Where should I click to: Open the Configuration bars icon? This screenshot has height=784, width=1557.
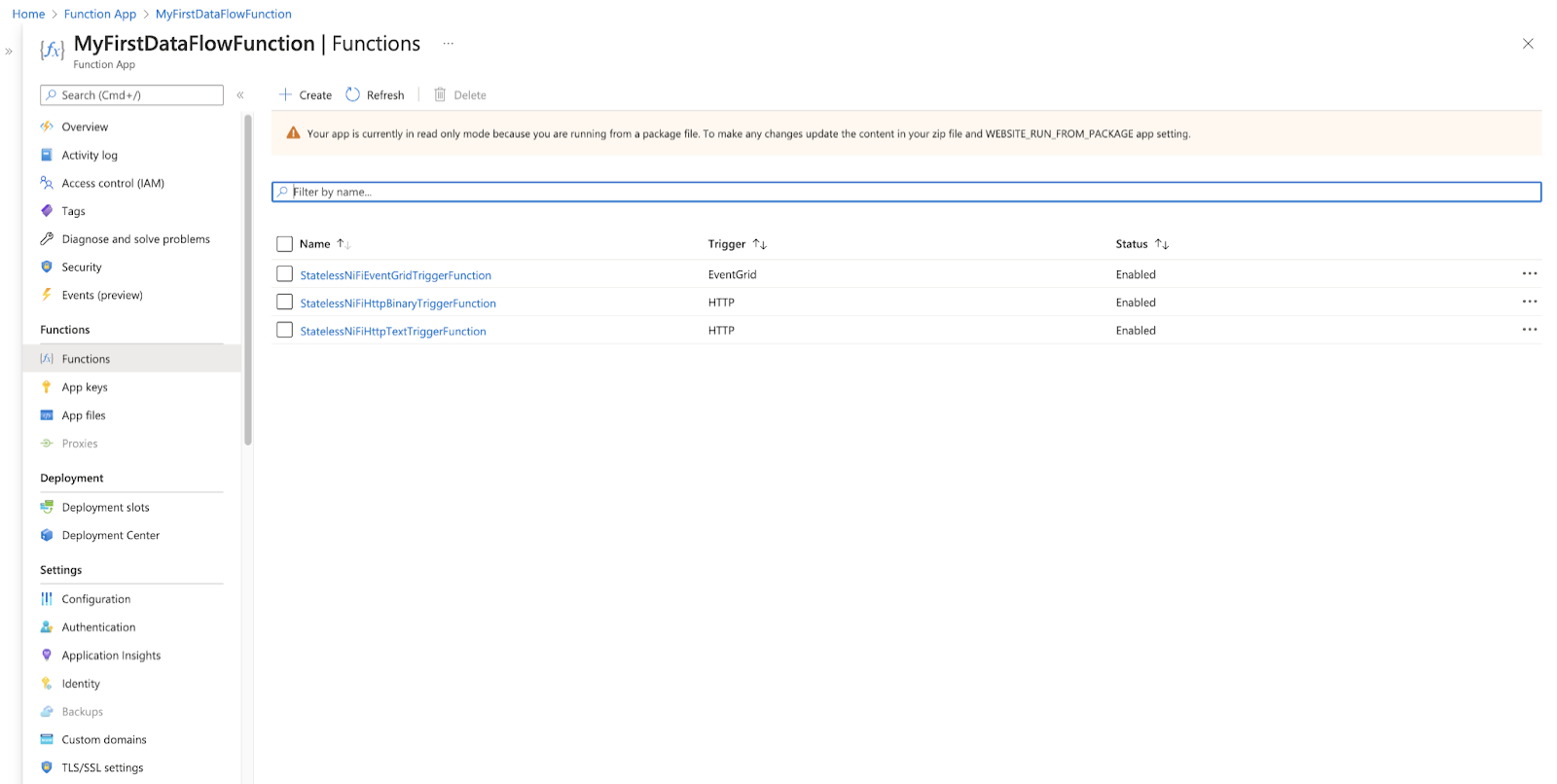(47, 599)
